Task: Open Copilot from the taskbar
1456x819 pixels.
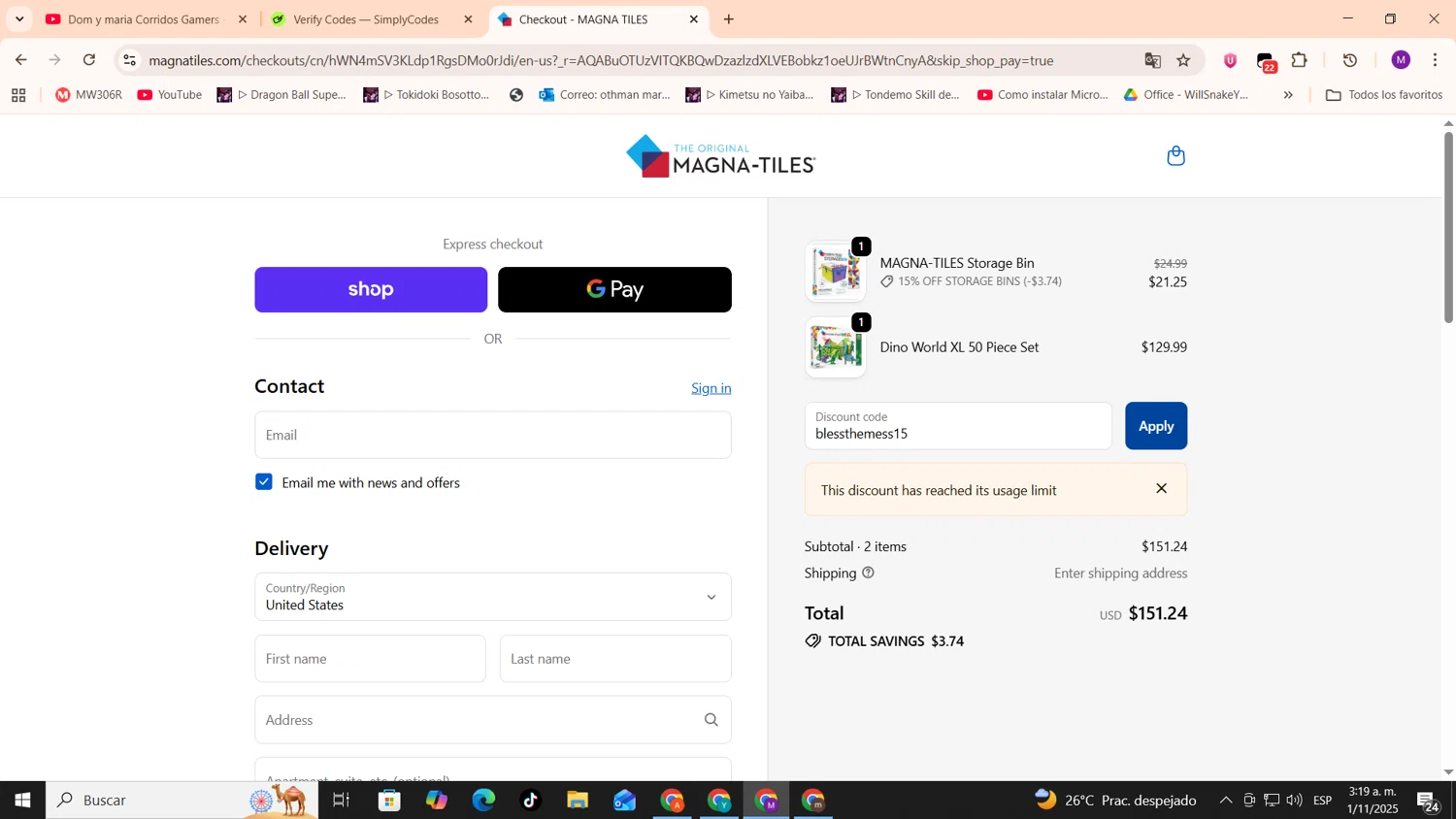Action: pos(437,801)
